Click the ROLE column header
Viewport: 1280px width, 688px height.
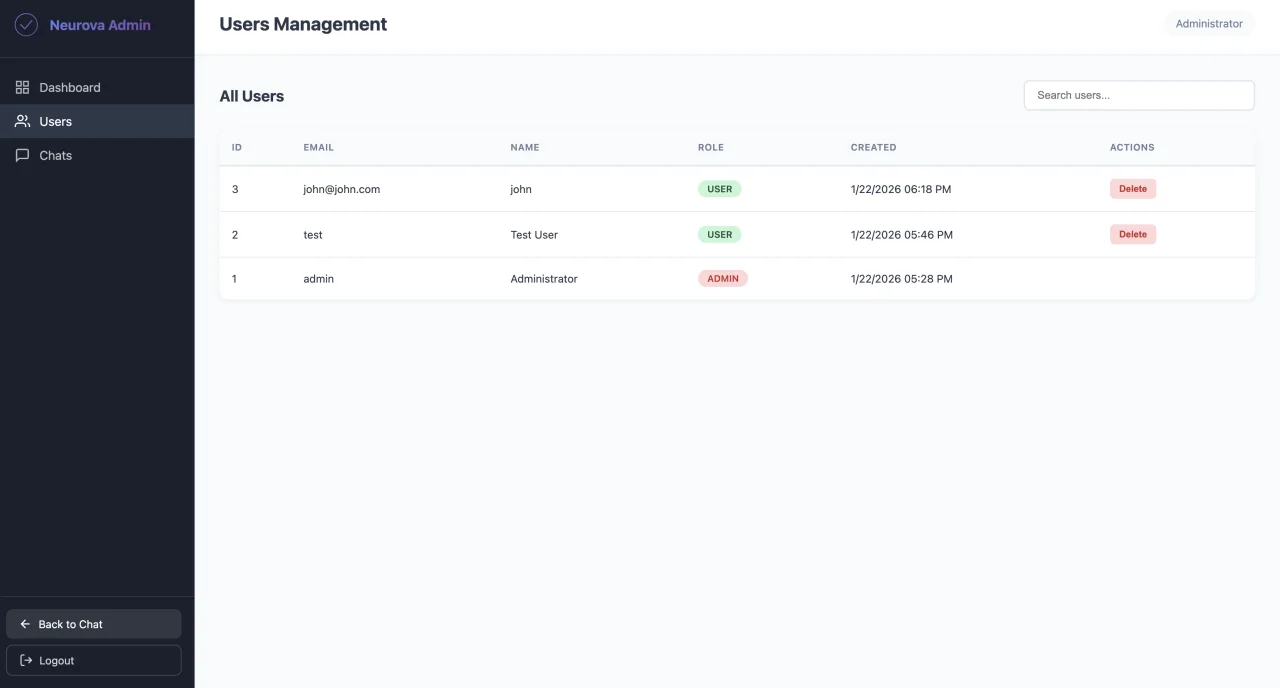(x=711, y=147)
